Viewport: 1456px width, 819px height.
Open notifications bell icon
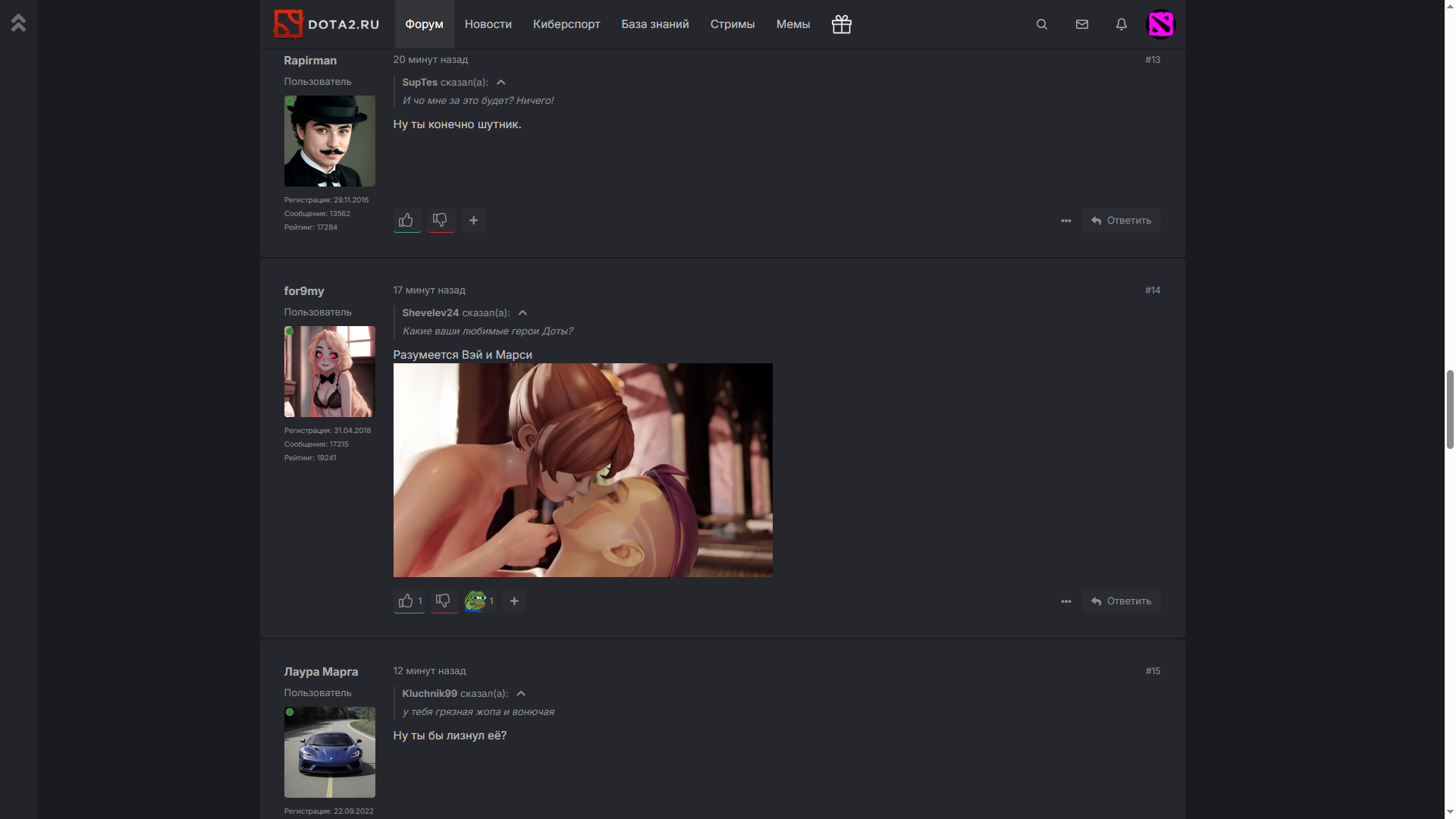click(x=1121, y=24)
